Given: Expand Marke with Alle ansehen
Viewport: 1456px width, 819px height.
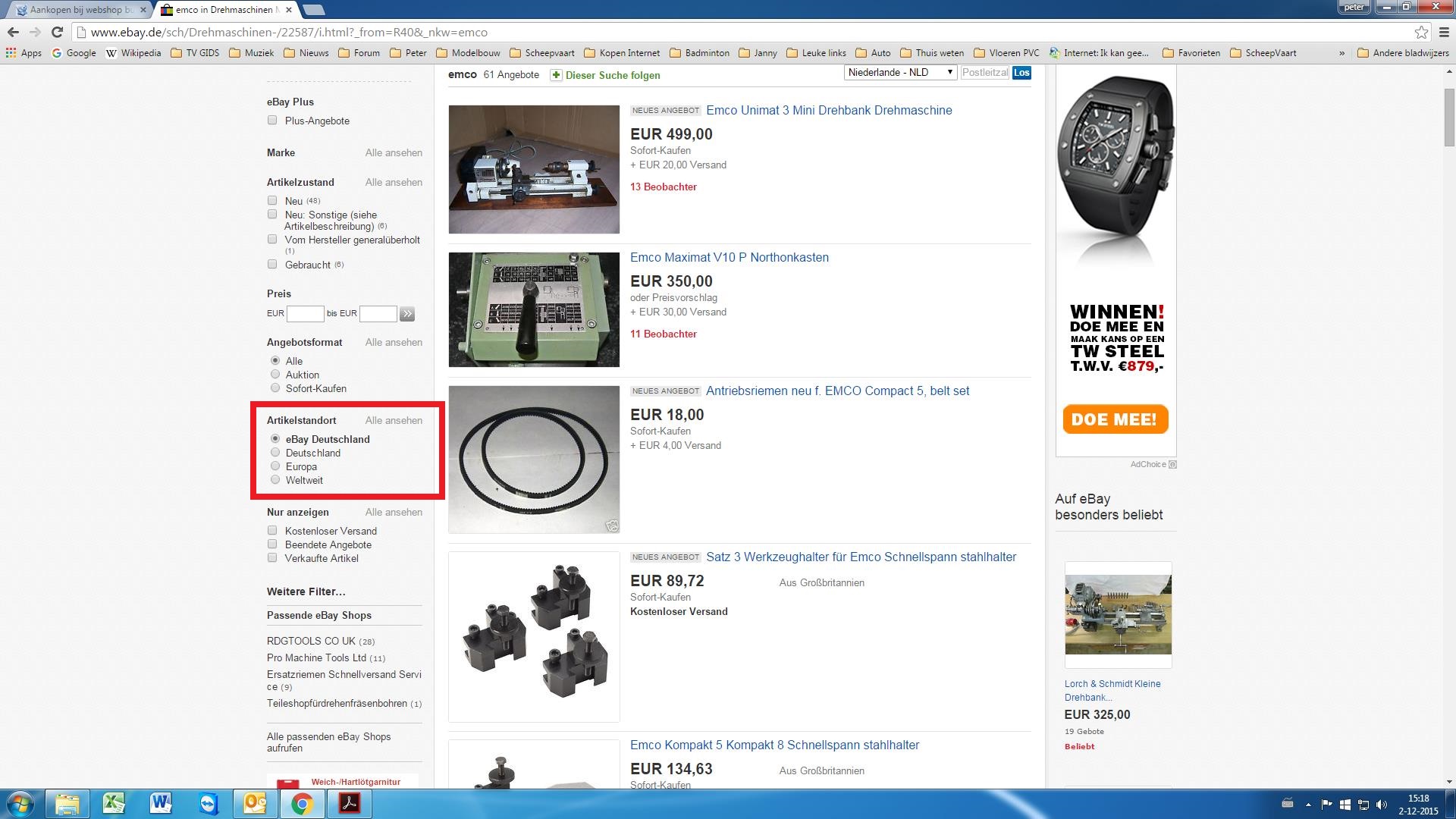Looking at the screenshot, I should (394, 152).
